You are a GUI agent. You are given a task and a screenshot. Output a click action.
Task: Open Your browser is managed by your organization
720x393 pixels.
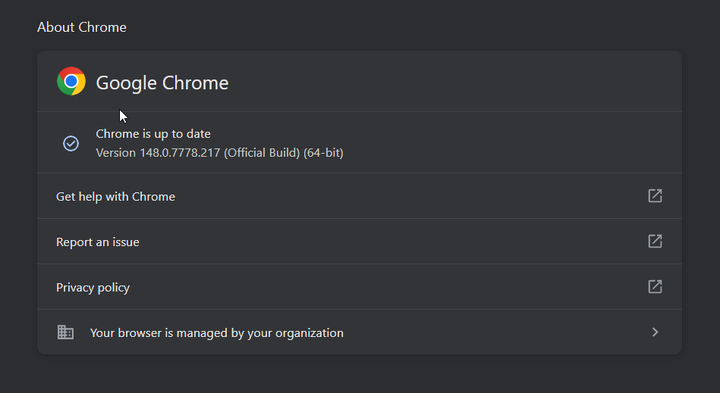click(x=359, y=332)
